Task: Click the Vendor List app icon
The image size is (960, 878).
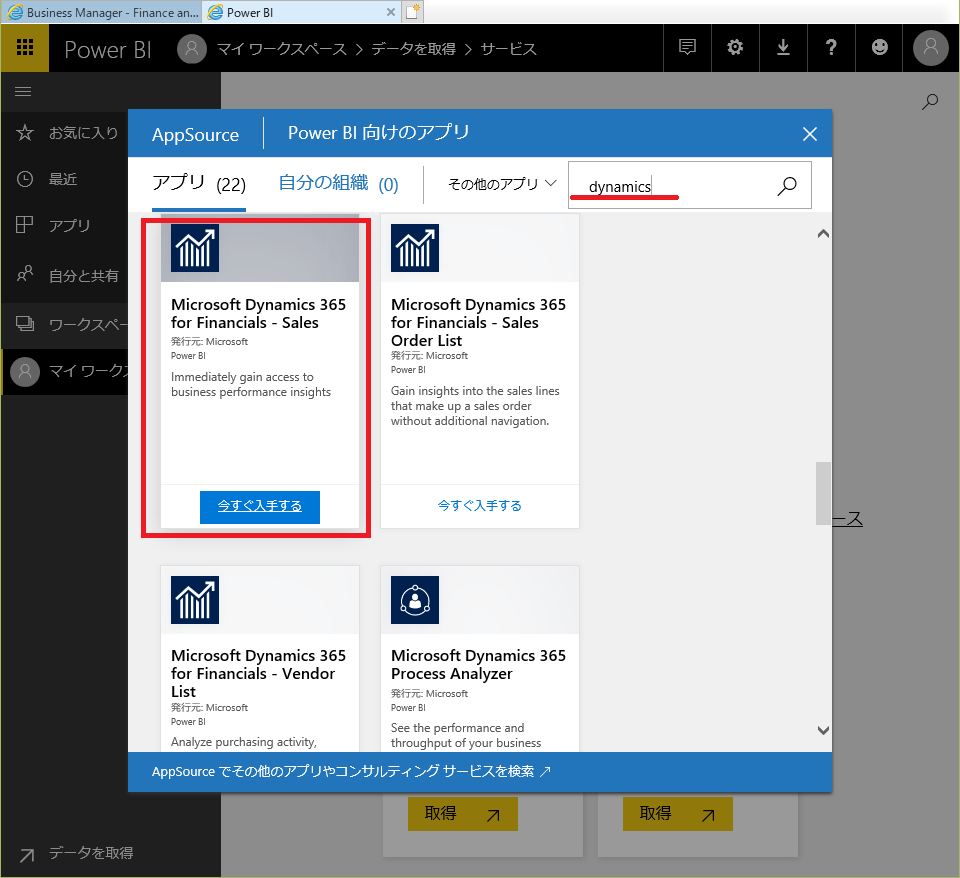Action: pos(195,600)
